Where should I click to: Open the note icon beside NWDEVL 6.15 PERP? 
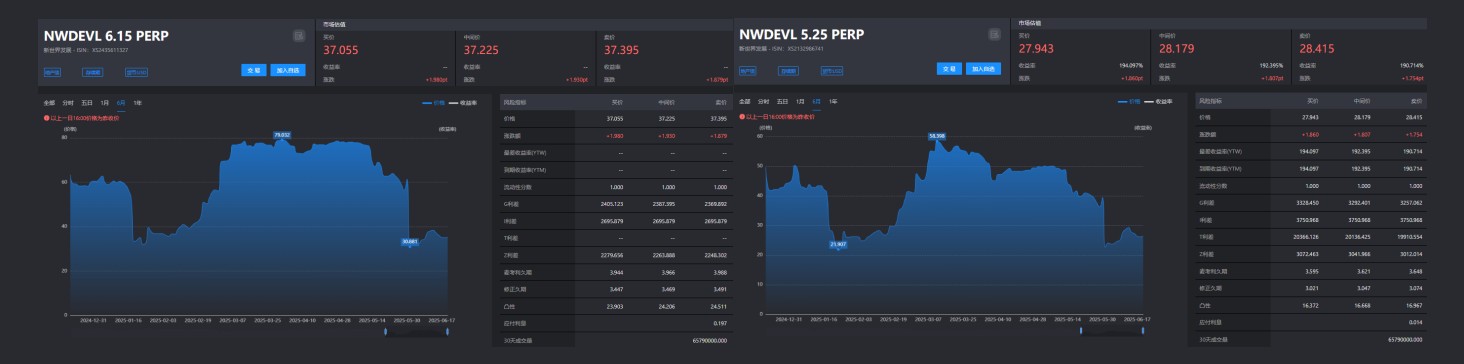tap(298, 36)
